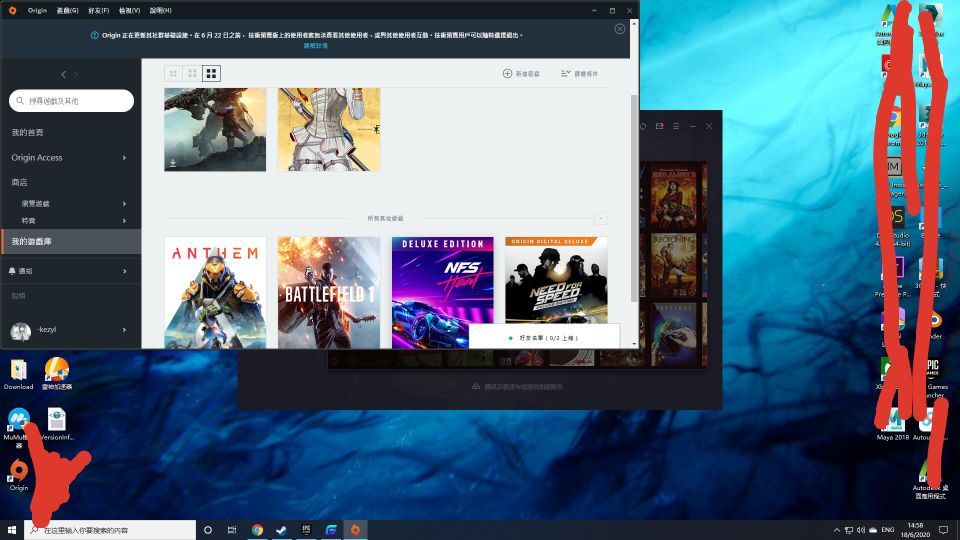Viewport: 960px width, 540px height.
Task: Dismiss the Origin notification banner
Action: tap(620, 29)
